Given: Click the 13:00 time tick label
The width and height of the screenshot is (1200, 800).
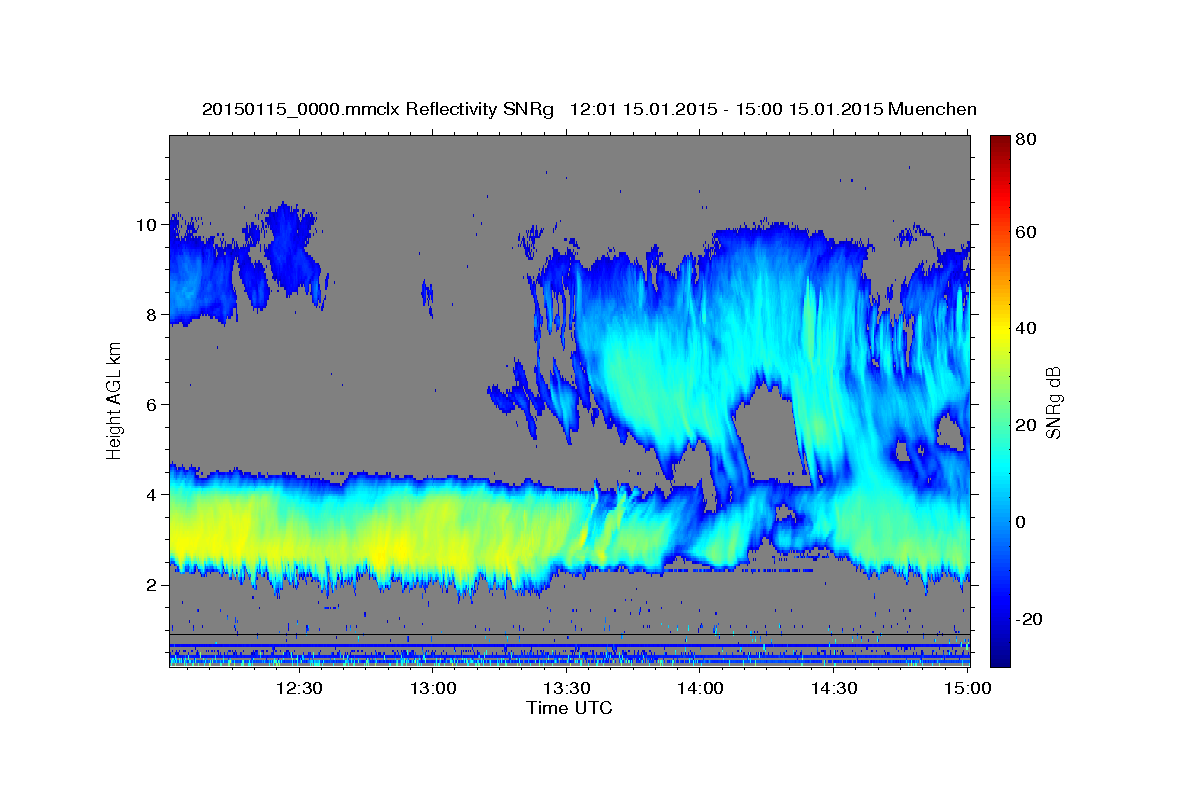Looking at the screenshot, I should (x=433, y=688).
